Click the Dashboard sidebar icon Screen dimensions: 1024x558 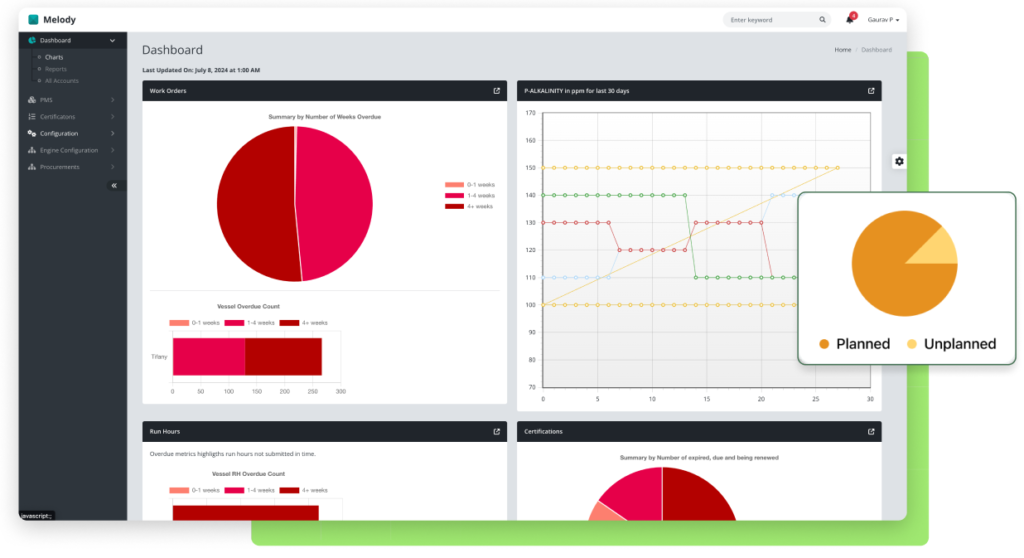click(x=31, y=41)
